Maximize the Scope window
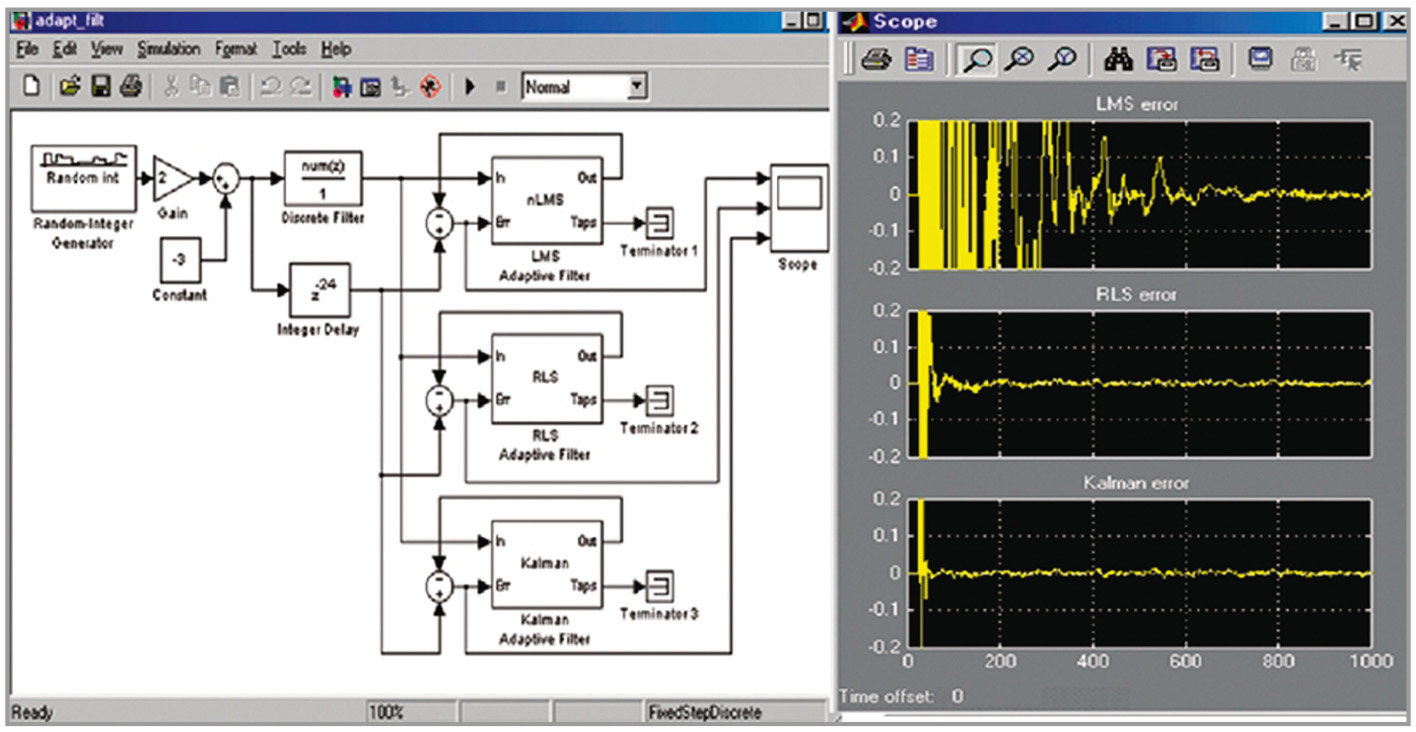Screen dimensions: 1416x732 1366,20
